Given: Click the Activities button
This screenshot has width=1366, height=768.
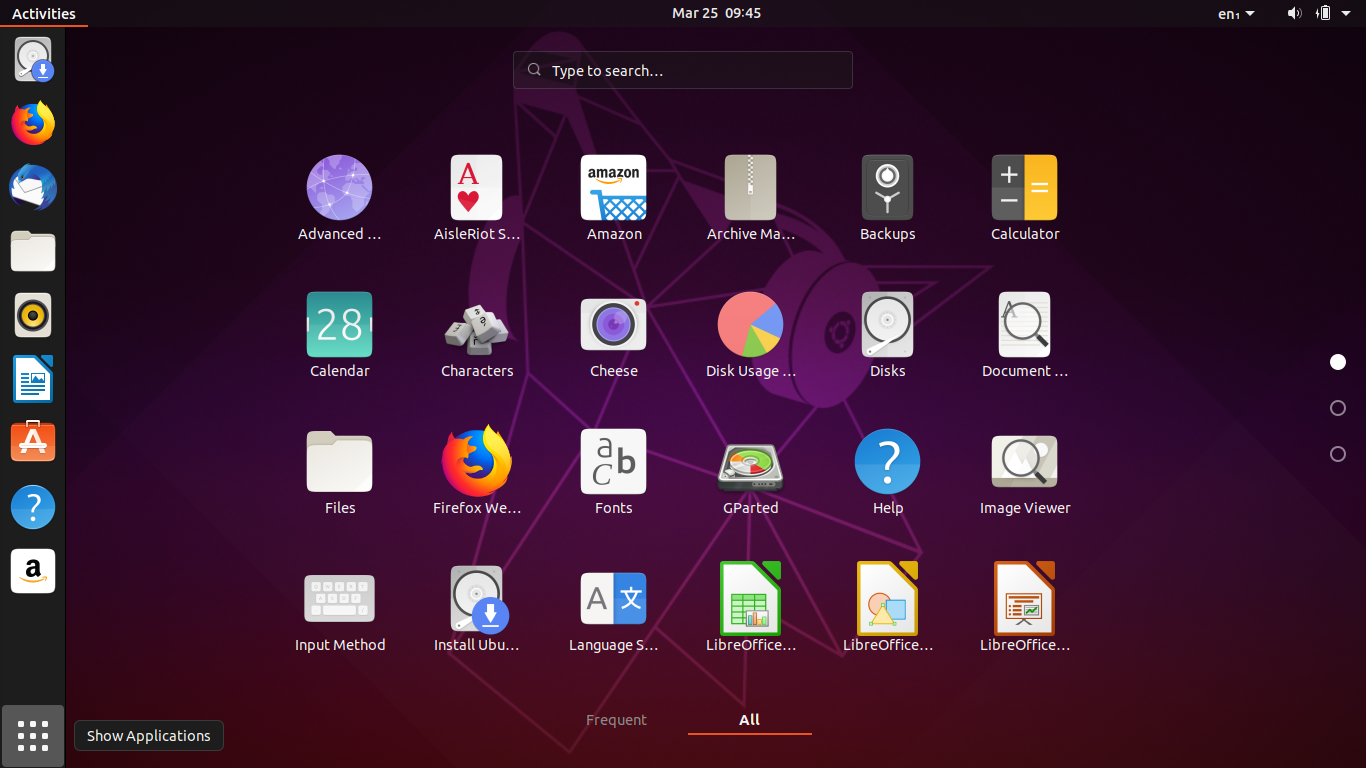Looking at the screenshot, I should click(44, 13).
